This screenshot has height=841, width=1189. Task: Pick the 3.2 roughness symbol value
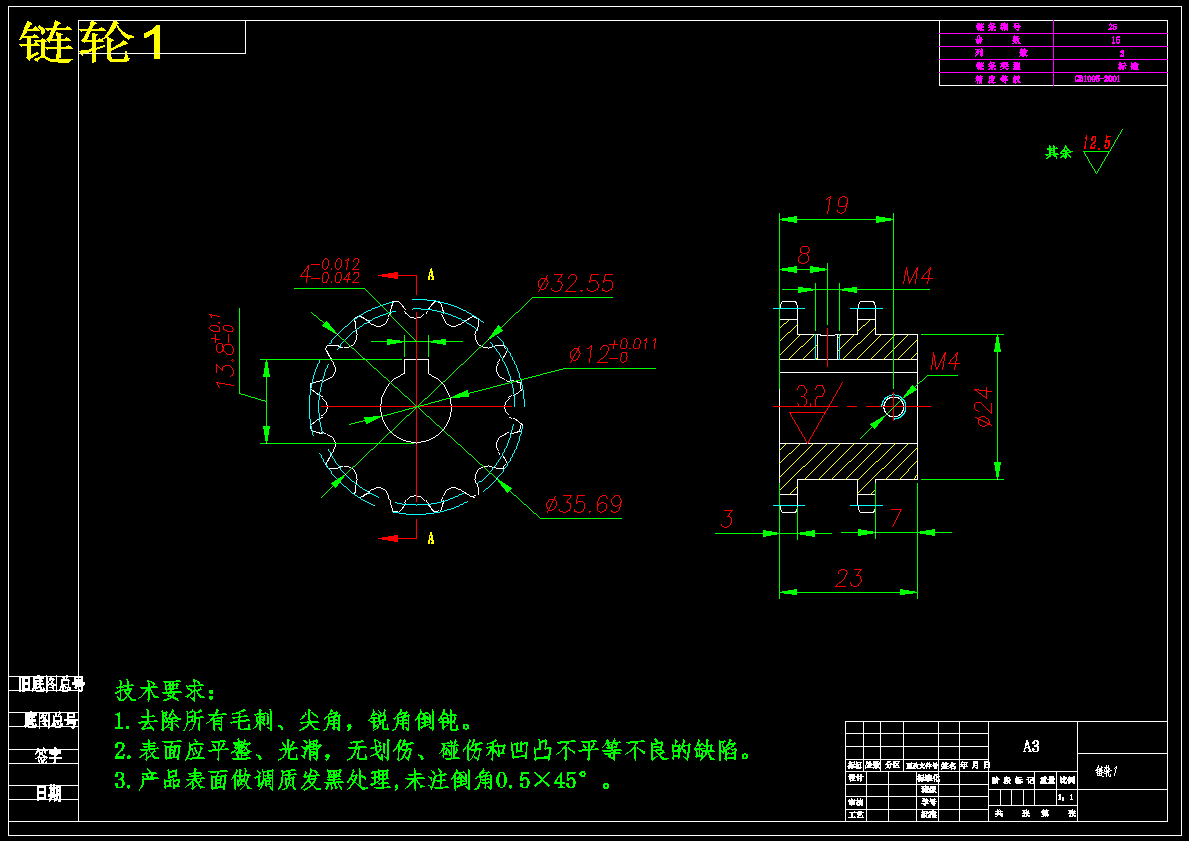pyautogui.click(x=811, y=395)
